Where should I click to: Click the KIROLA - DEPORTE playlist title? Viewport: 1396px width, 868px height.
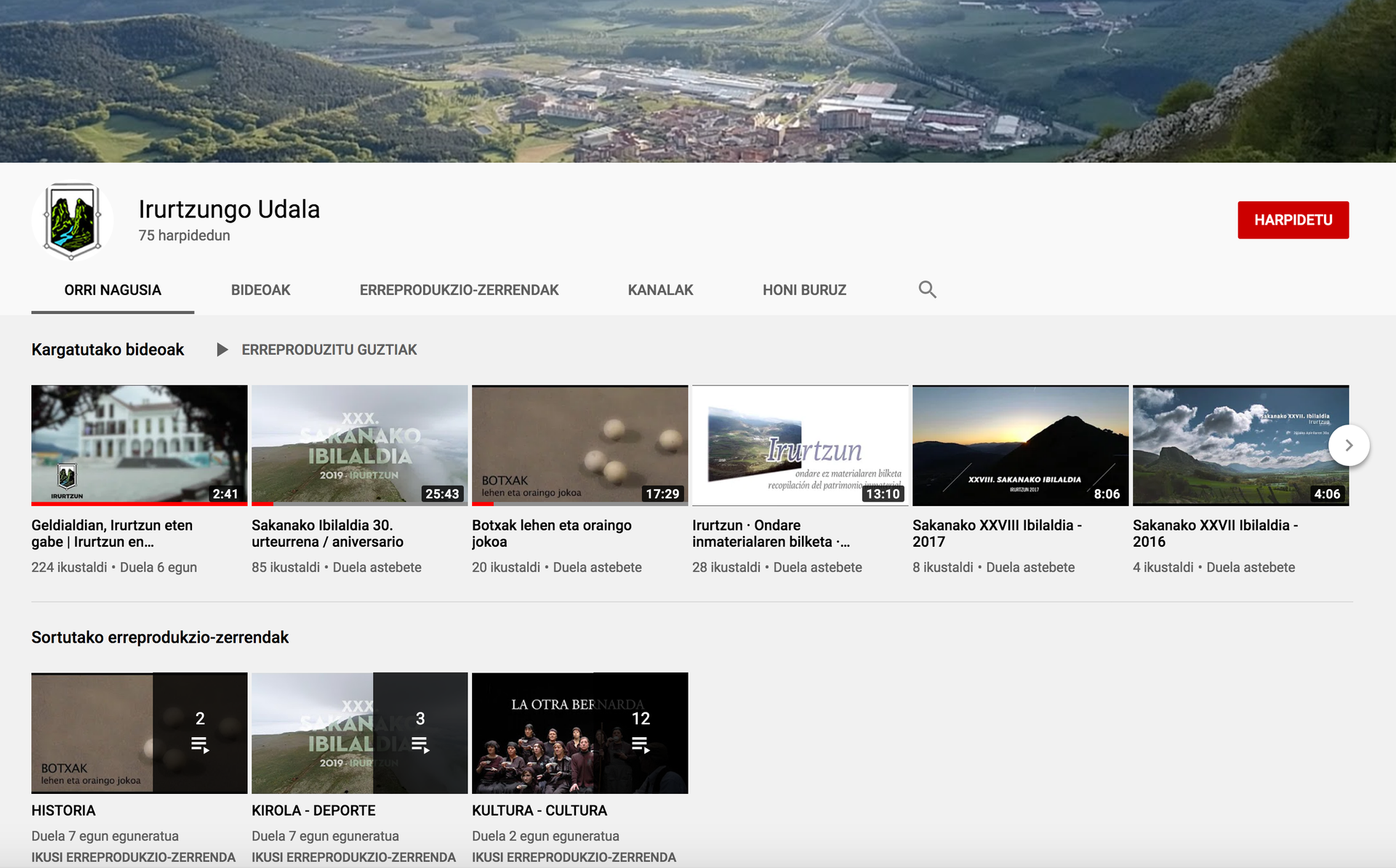313,811
